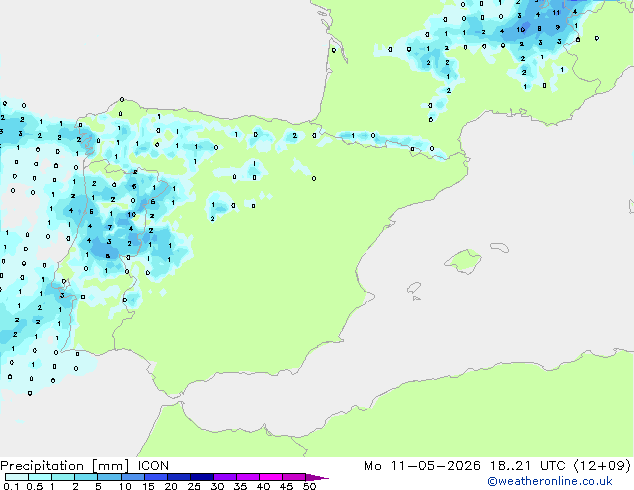Click the 5–10 mm legend color box

point(109,477)
